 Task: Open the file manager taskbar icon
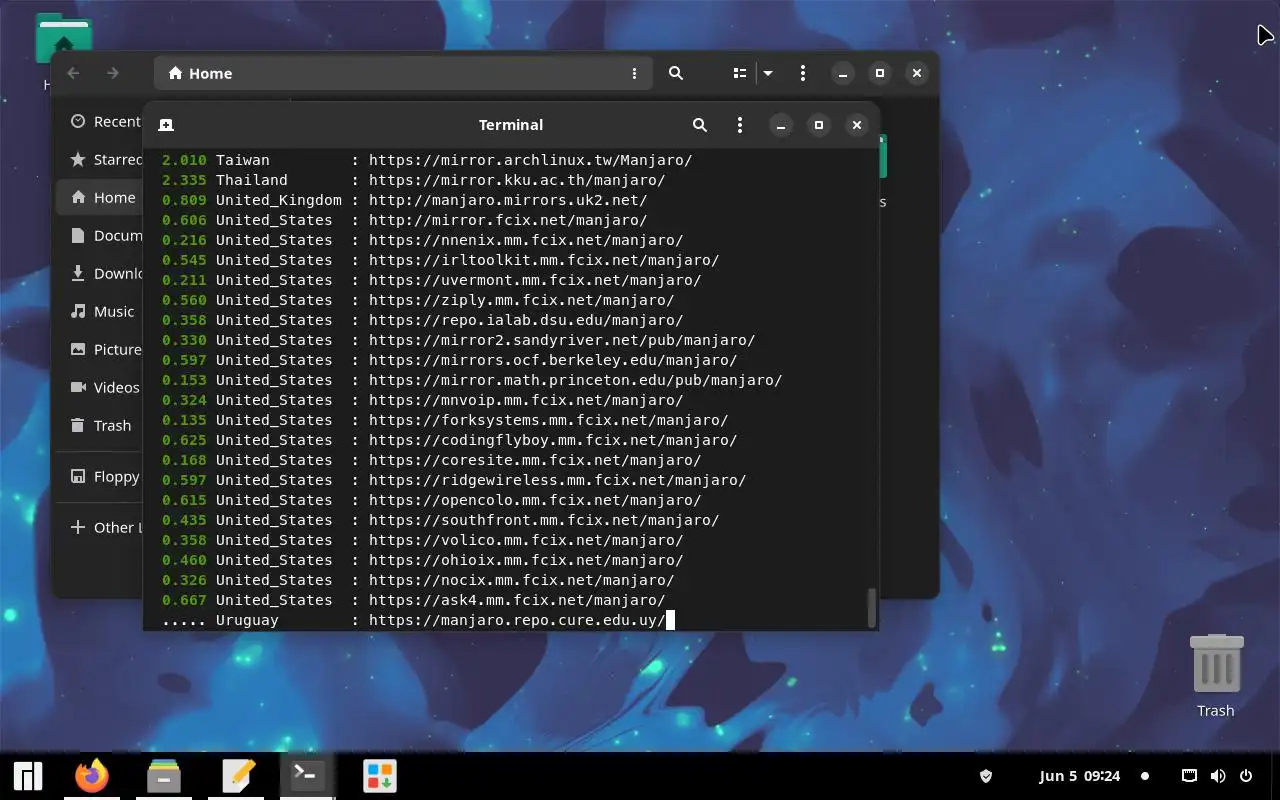point(164,776)
